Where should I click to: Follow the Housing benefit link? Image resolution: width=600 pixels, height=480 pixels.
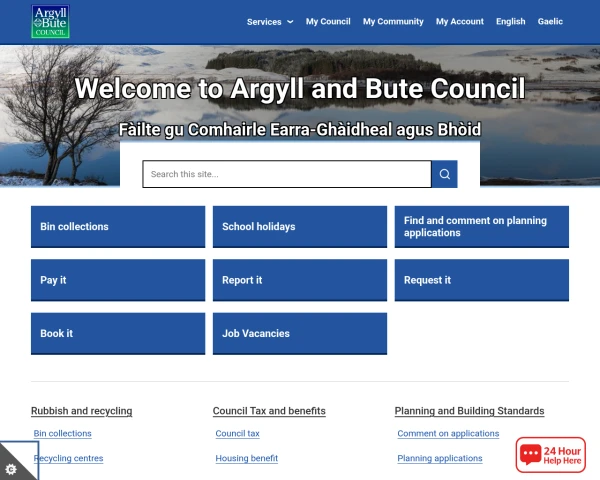tap(246, 458)
